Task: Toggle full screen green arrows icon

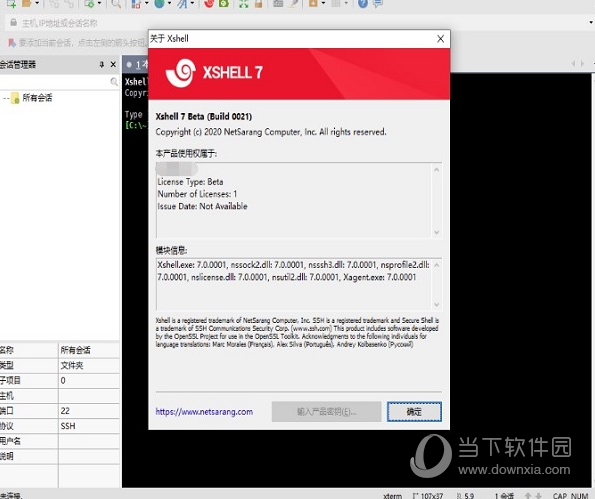Action: click(244, 4)
